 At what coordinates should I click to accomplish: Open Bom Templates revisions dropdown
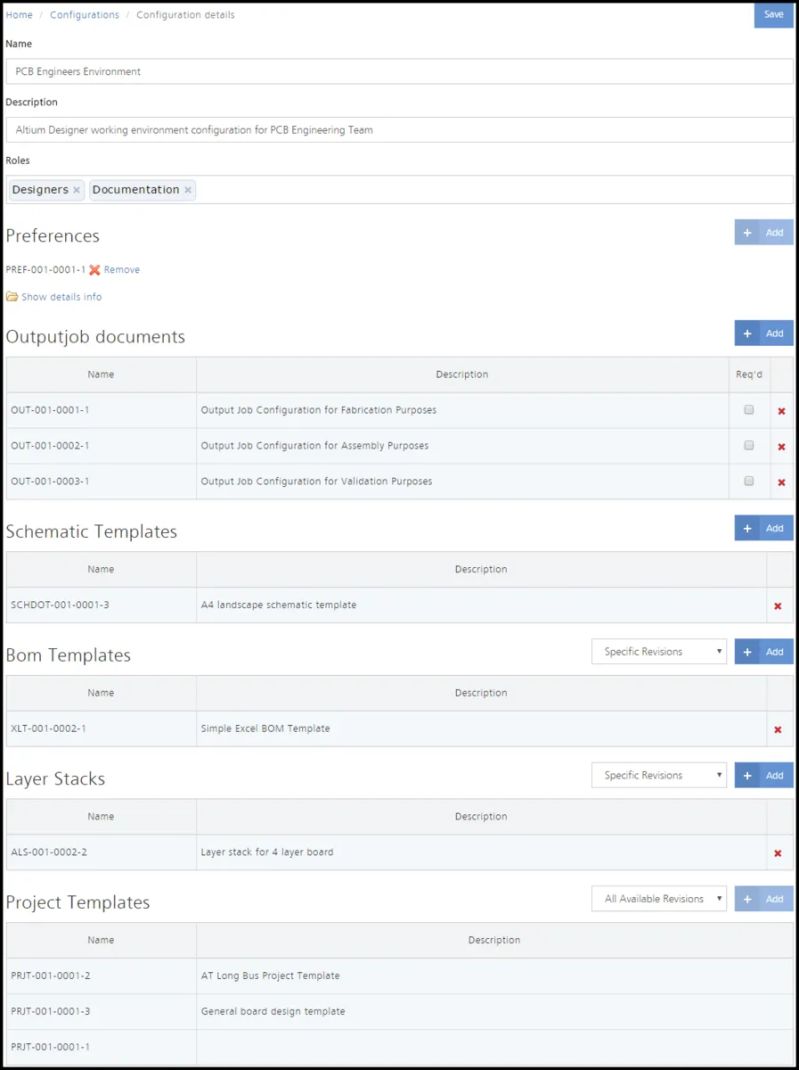point(659,652)
